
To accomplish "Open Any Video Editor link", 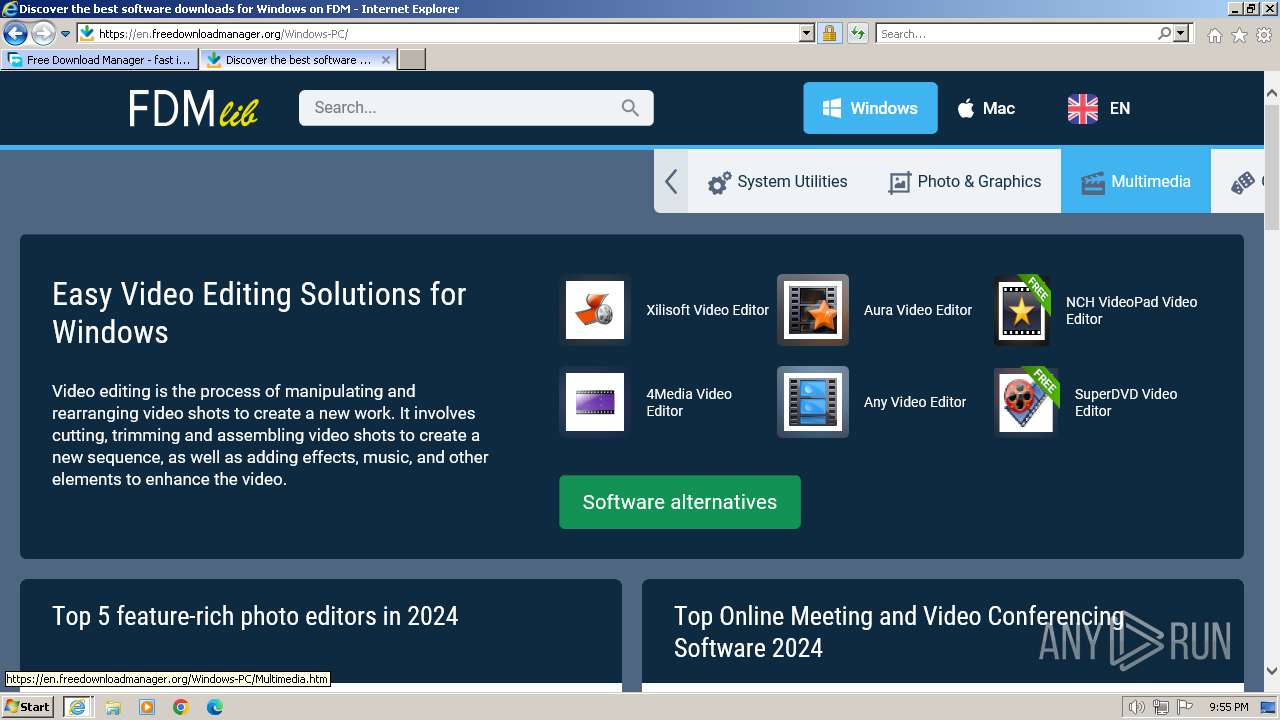I will tap(915, 402).
